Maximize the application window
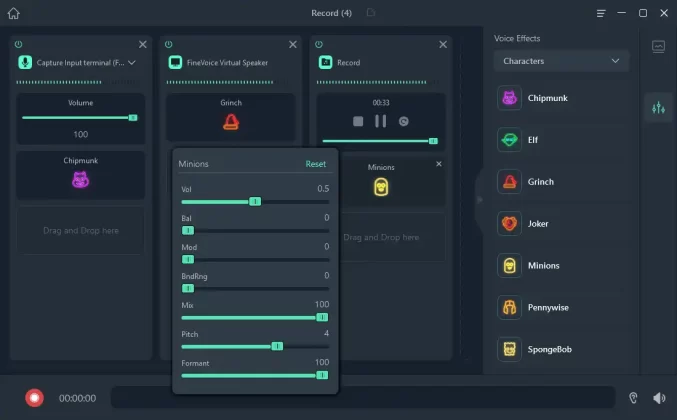 pyautogui.click(x=643, y=13)
